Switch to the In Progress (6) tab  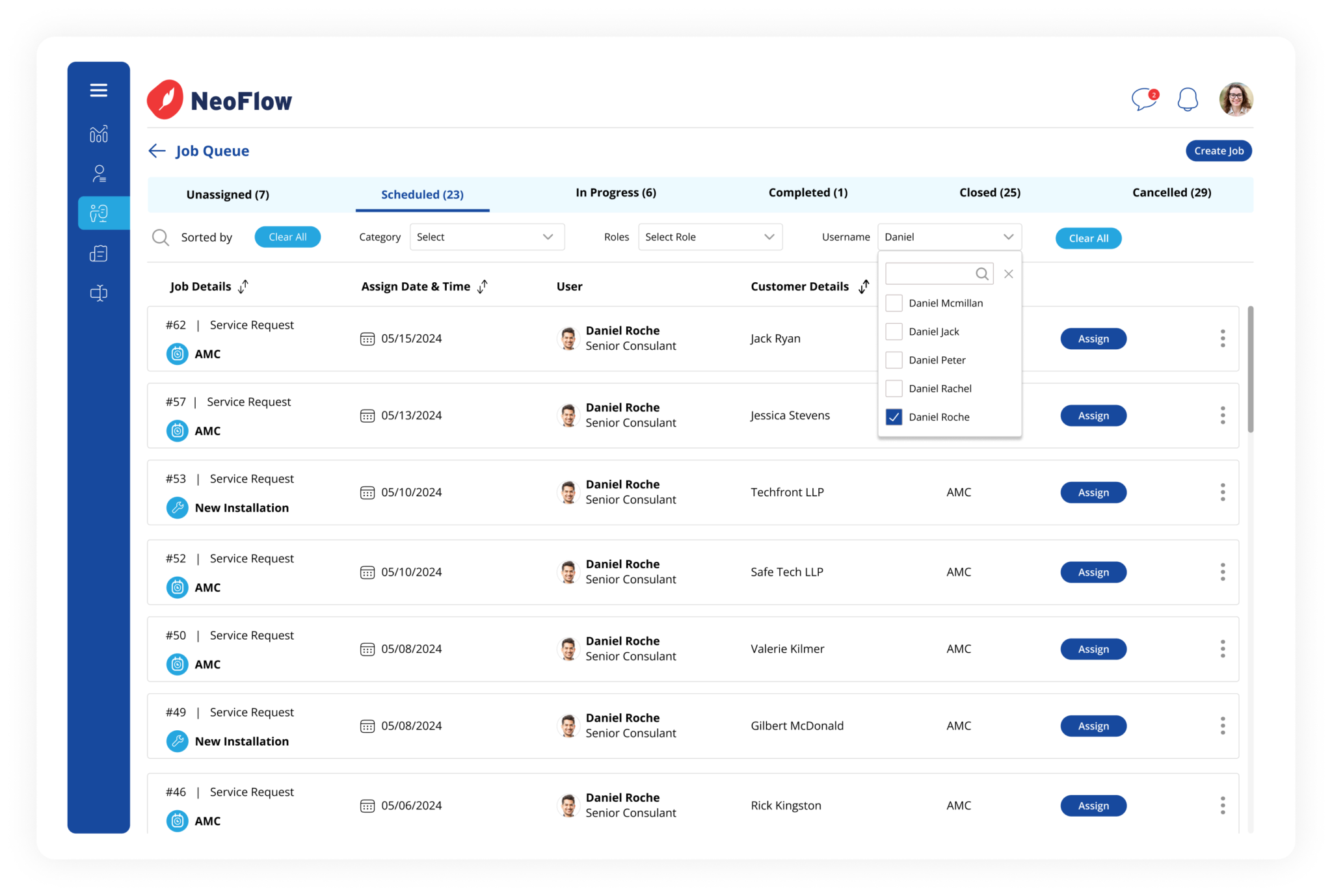tap(615, 192)
